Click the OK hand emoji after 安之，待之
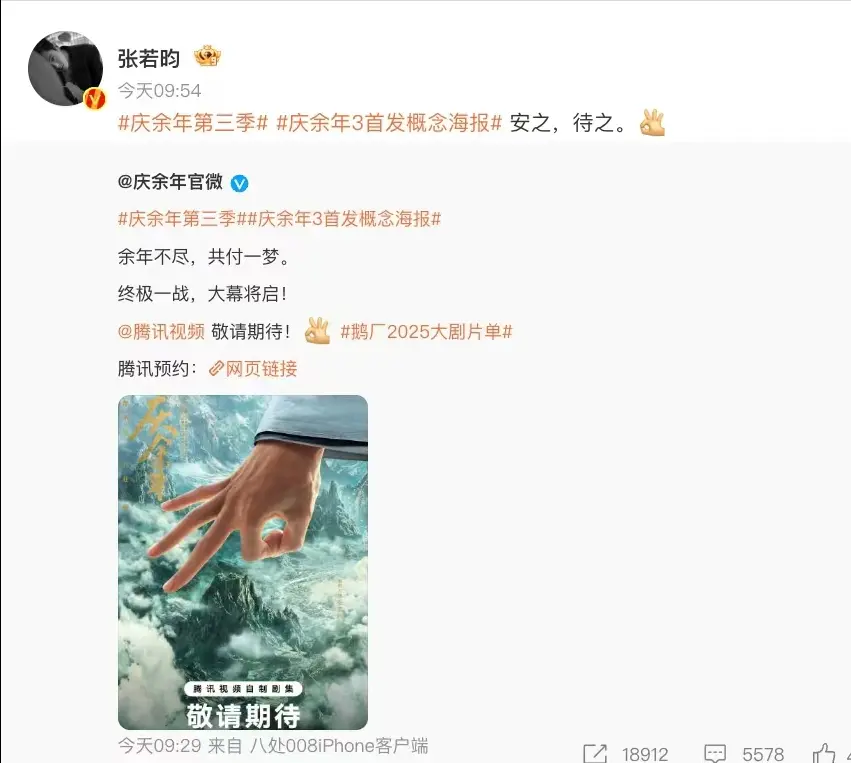The width and height of the screenshot is (851, 763). click(x=652, y=123)
